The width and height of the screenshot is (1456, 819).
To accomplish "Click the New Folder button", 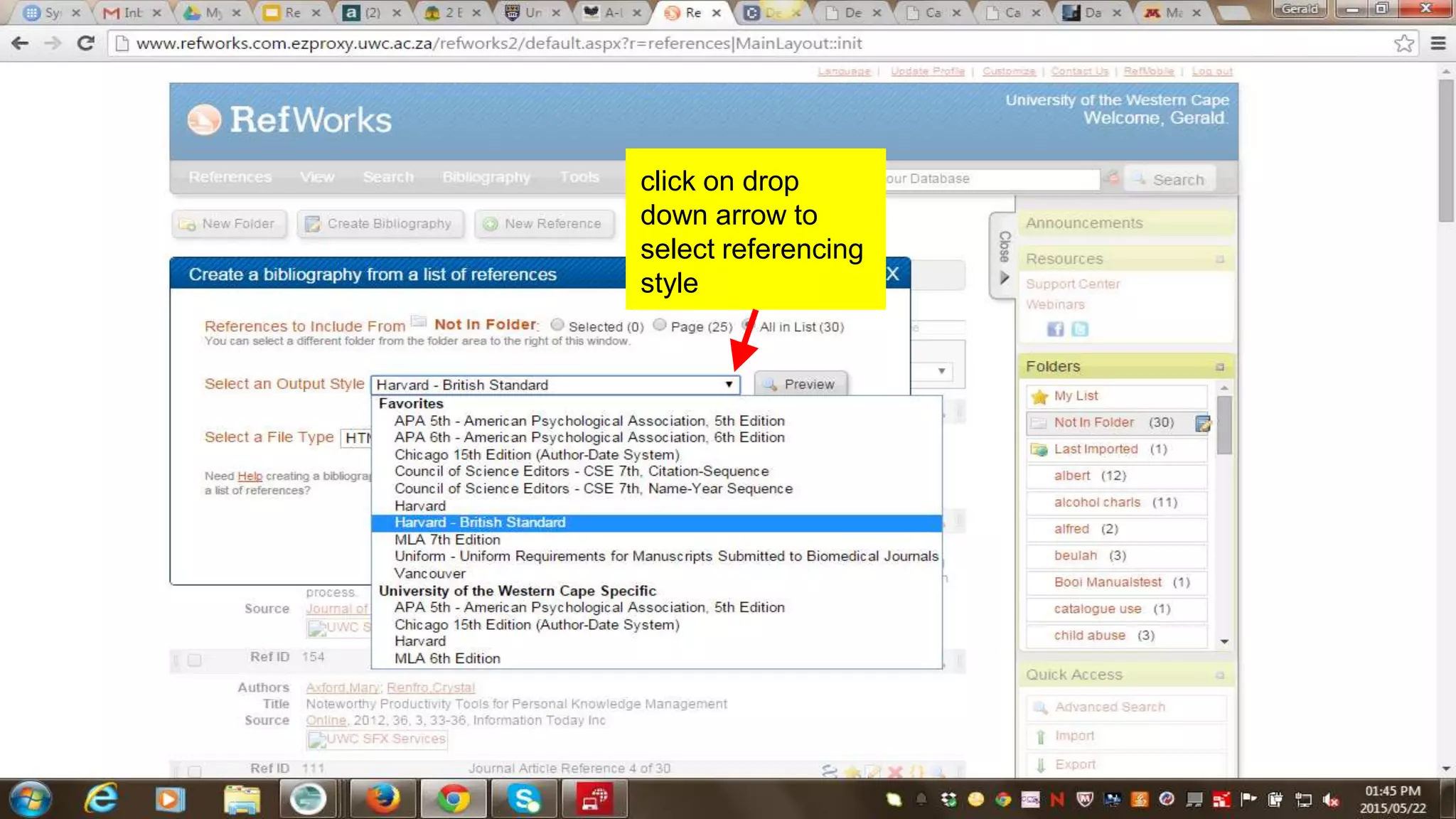I will click(228, 224).
